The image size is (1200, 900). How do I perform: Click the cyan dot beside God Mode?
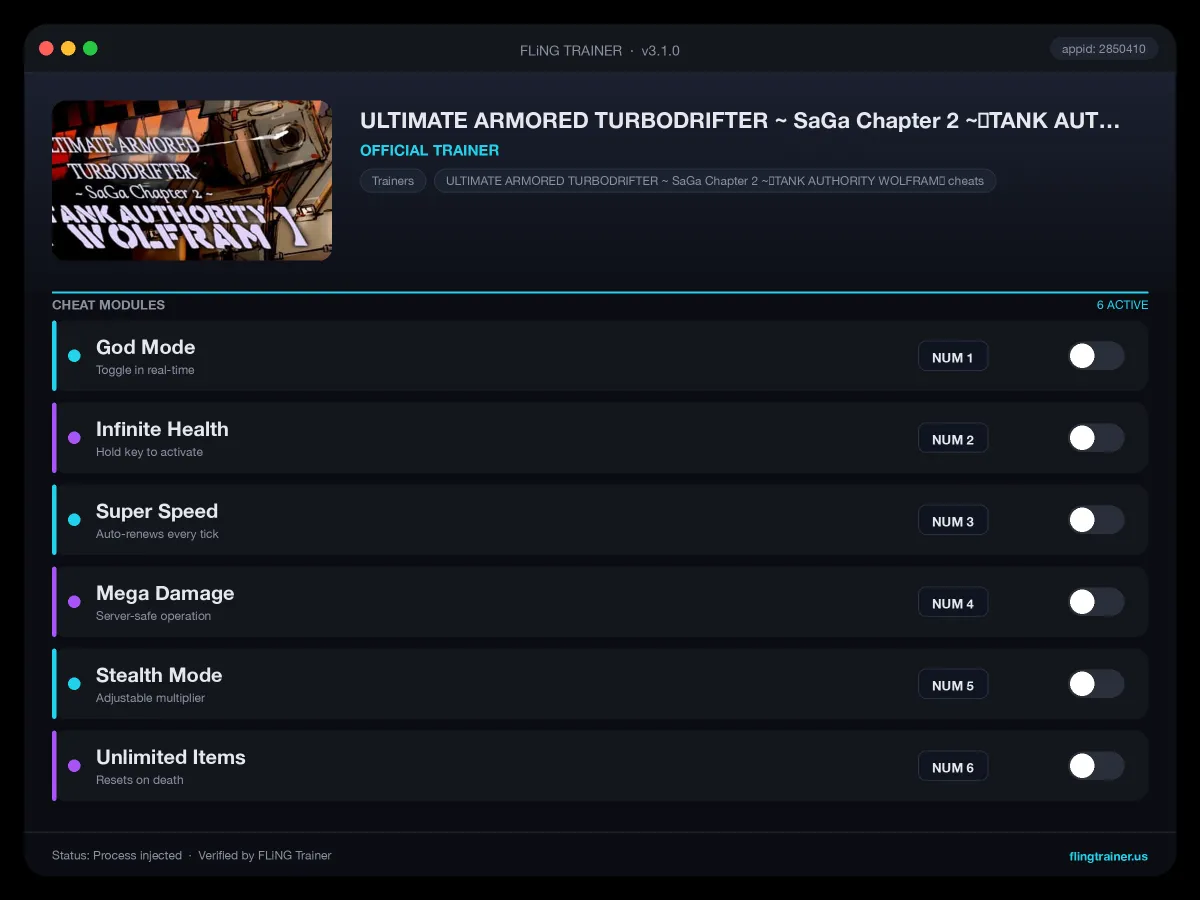tap(74, 356)
